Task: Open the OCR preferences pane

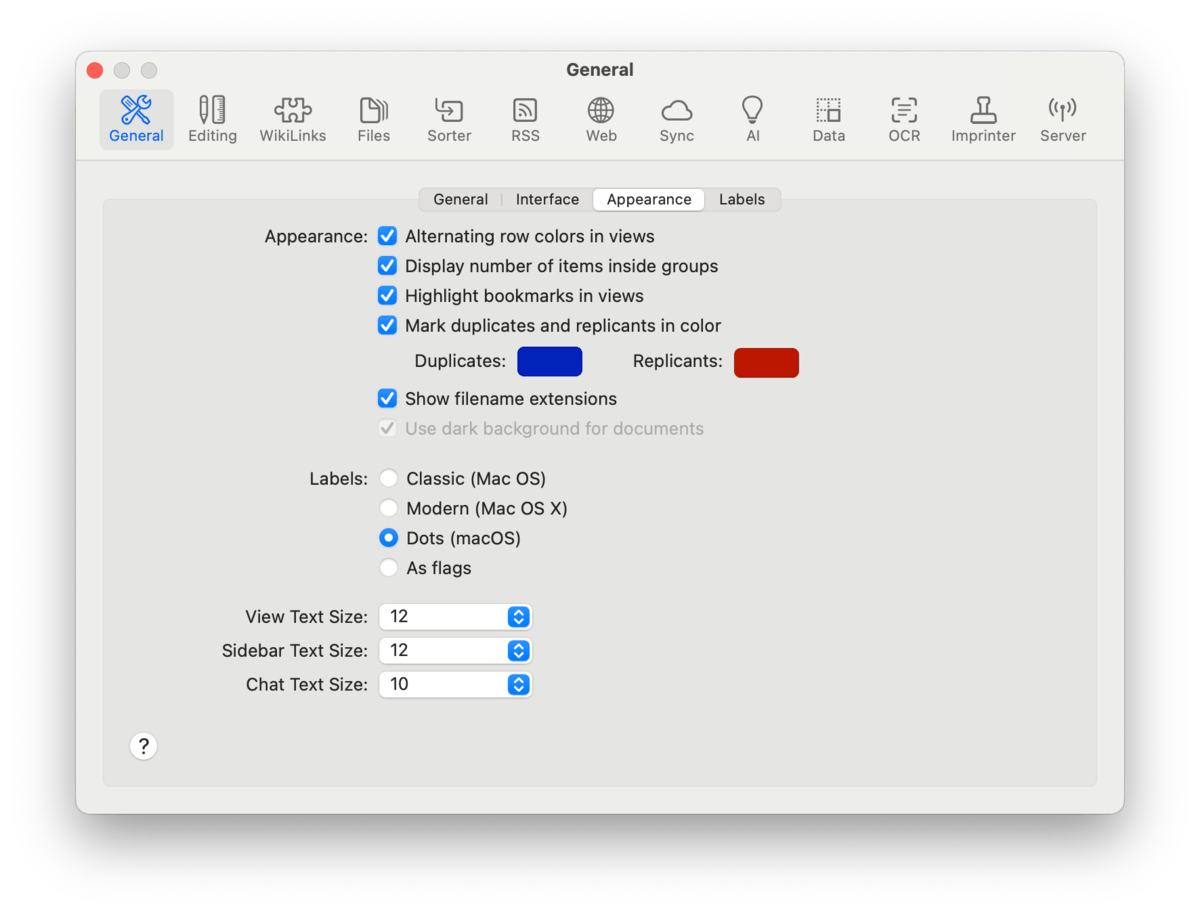Action: pos(904,120)
